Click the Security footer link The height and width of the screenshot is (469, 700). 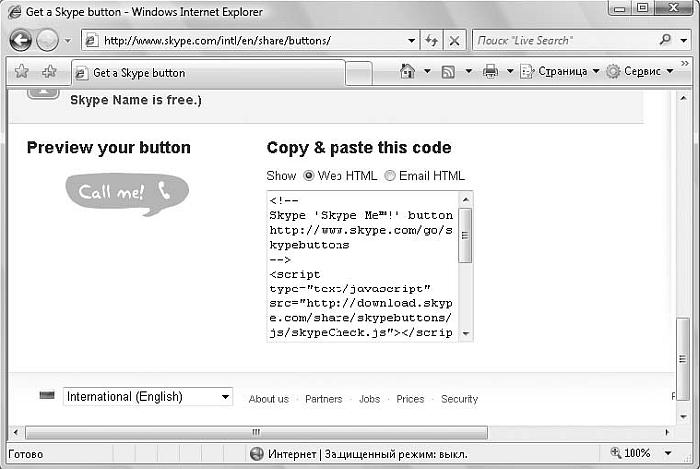(x=459, y=399)
